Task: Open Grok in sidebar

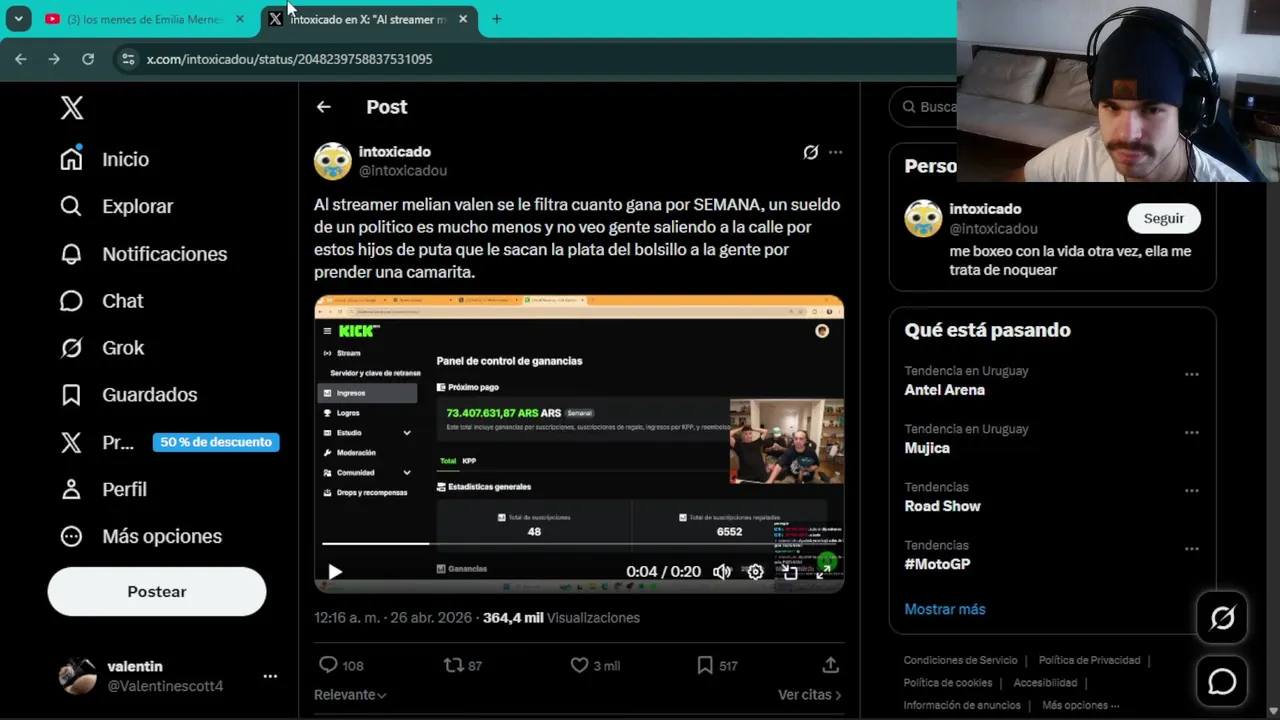Action: click(x=102, y=348)
